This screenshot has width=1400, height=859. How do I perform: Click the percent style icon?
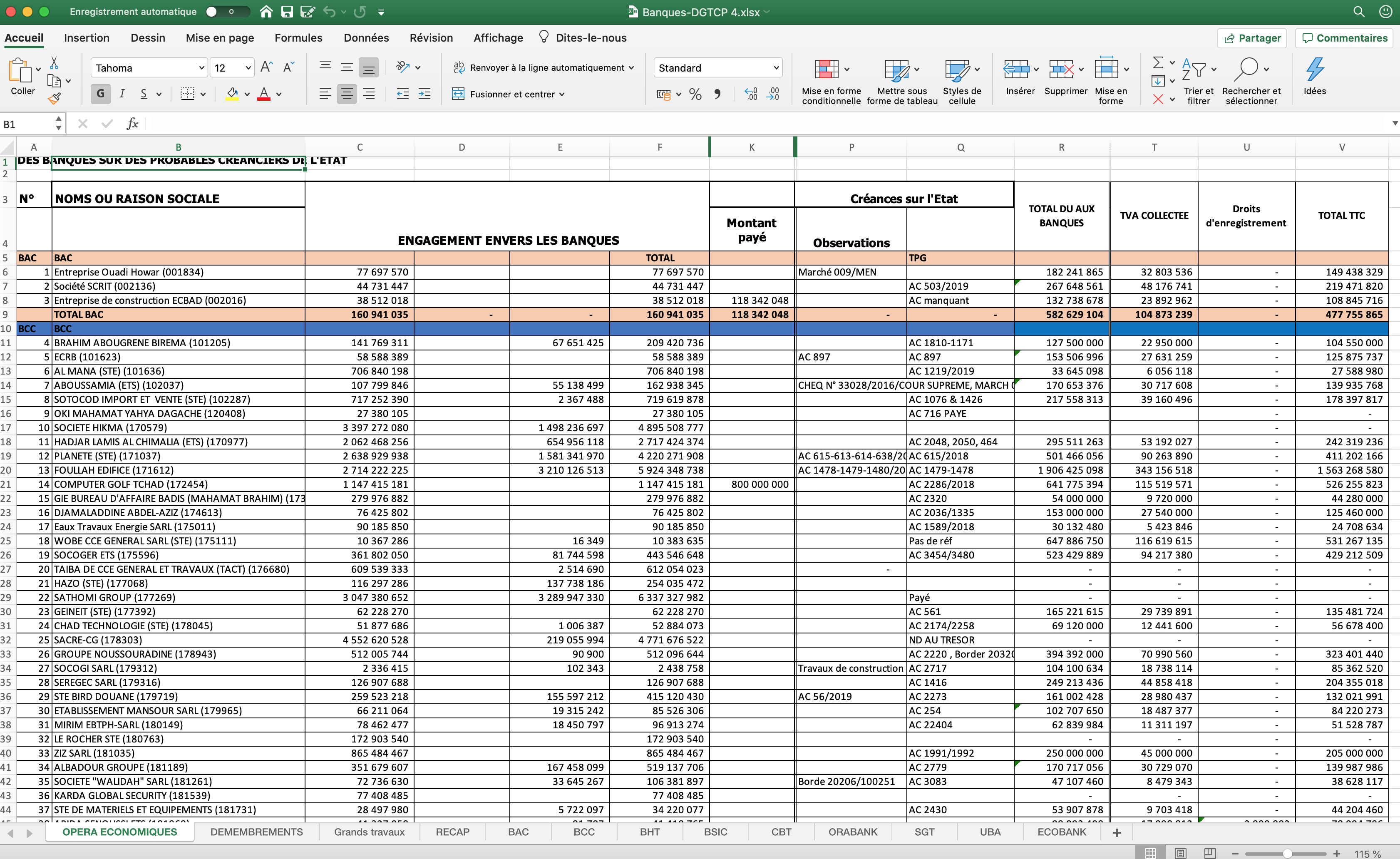click(x=695, y=94)
